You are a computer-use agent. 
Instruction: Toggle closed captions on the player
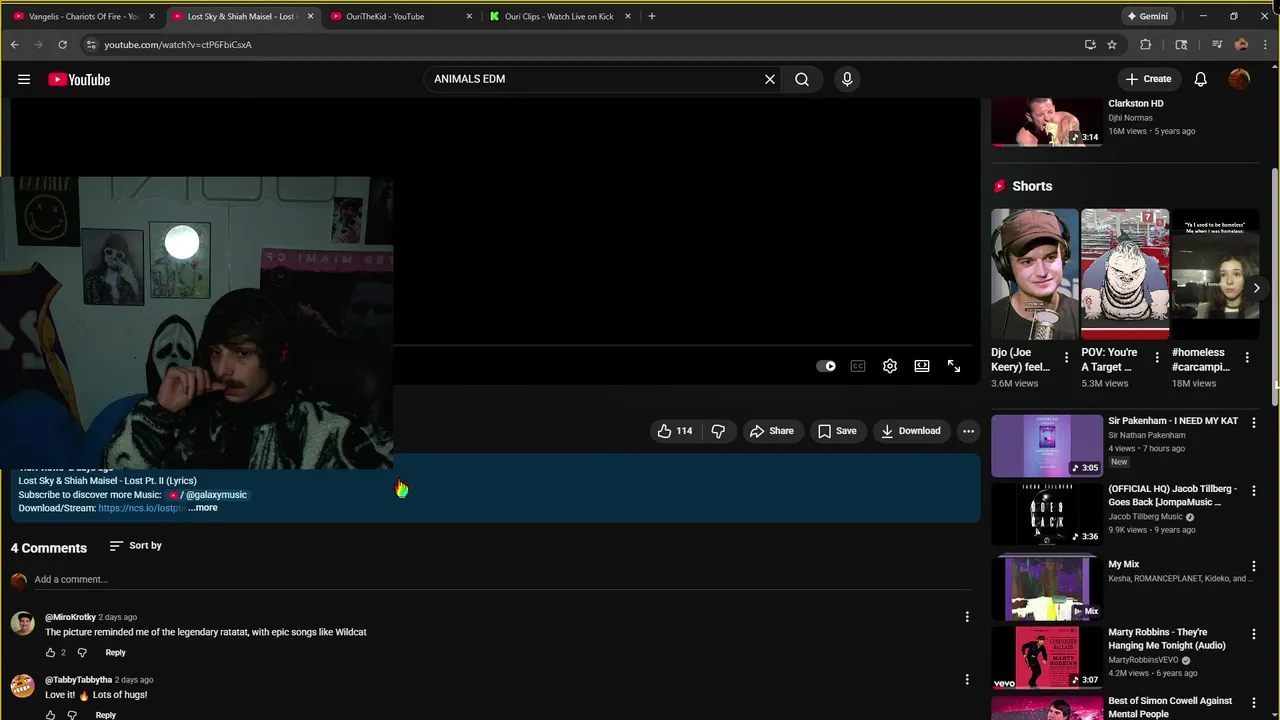[x=858, y=366]
